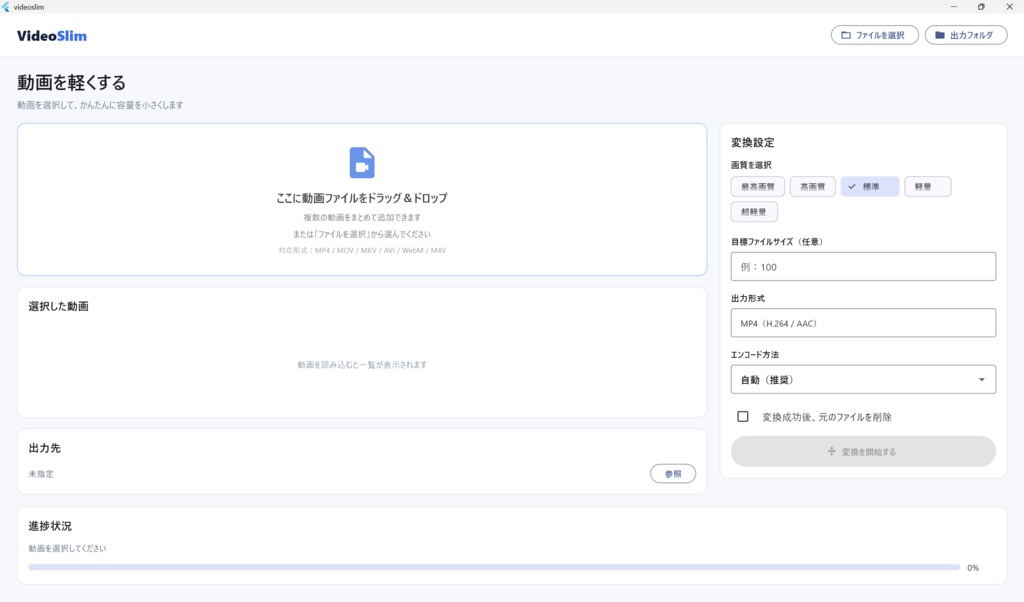Enable delete original file after conversion checkbox

coord(743,417)
